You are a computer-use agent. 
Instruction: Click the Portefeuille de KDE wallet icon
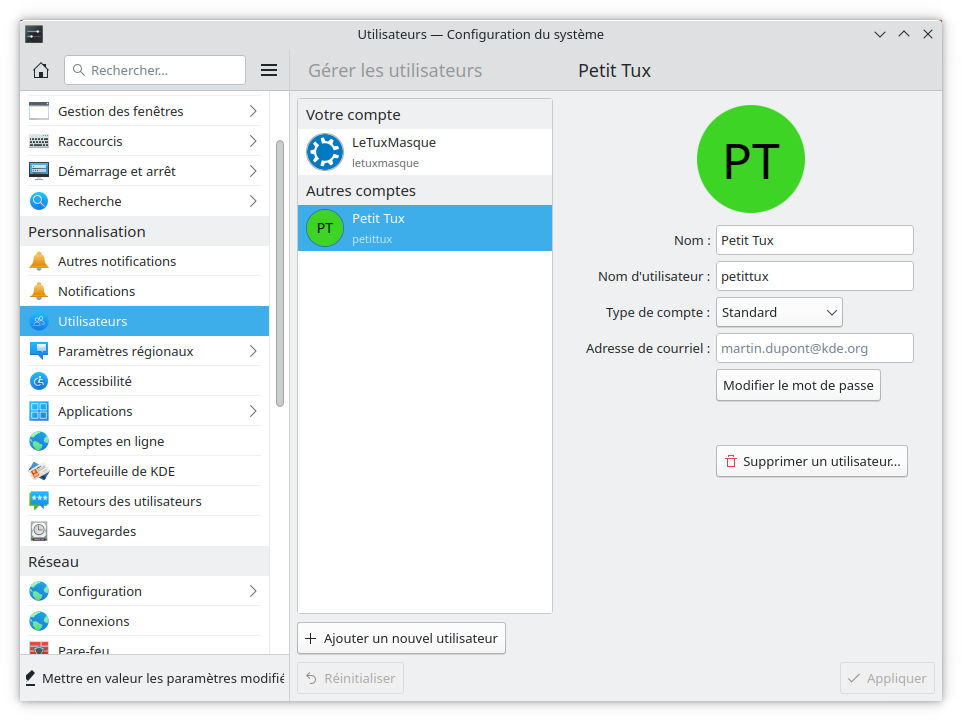click(x=39, y=471)
